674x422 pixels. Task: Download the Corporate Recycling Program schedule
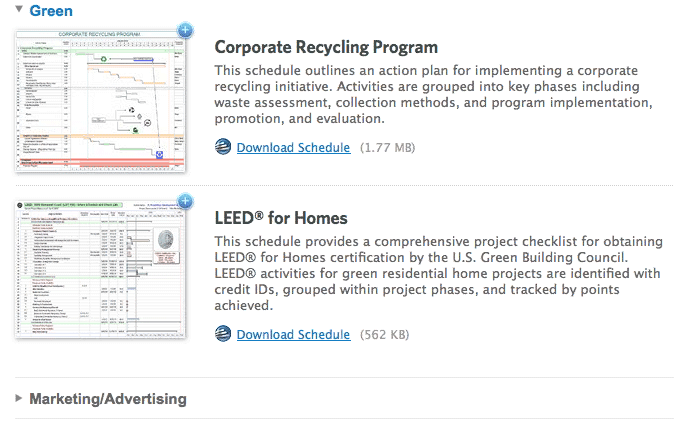[293, 148]
